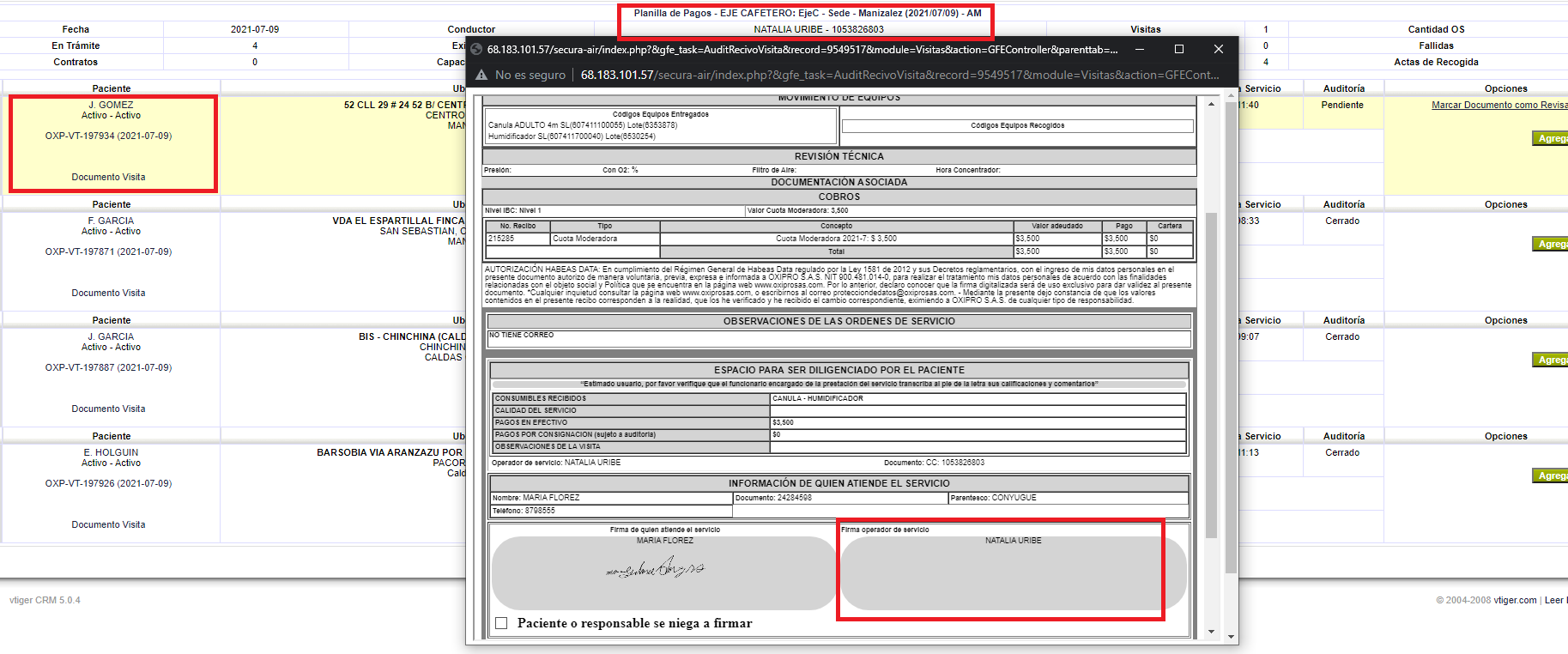The image size is (1568, 654).
Task: Click 'Conductor' header label
Action: click(x=471, y=29)
